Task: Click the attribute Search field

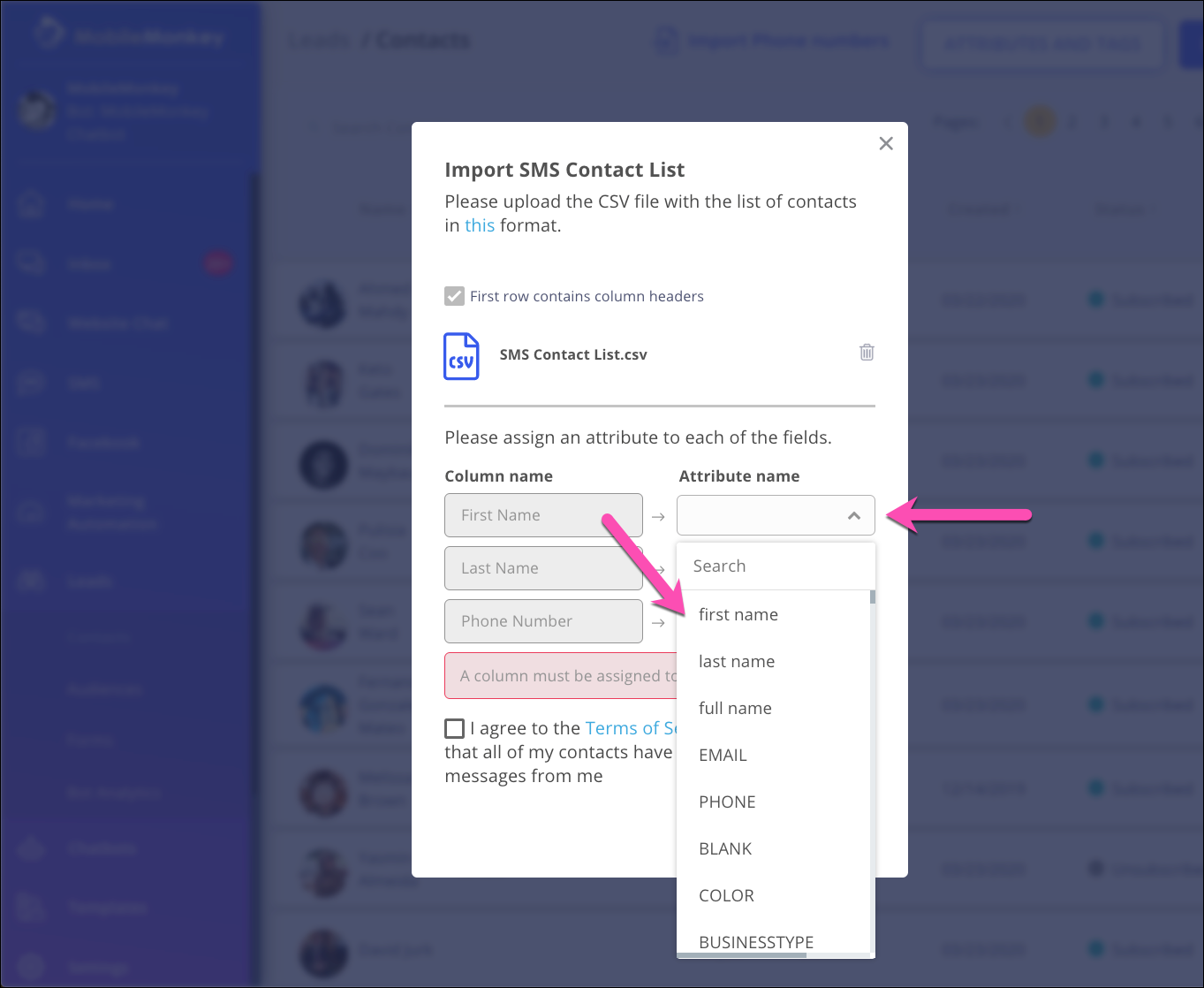Action: (776, 566)
